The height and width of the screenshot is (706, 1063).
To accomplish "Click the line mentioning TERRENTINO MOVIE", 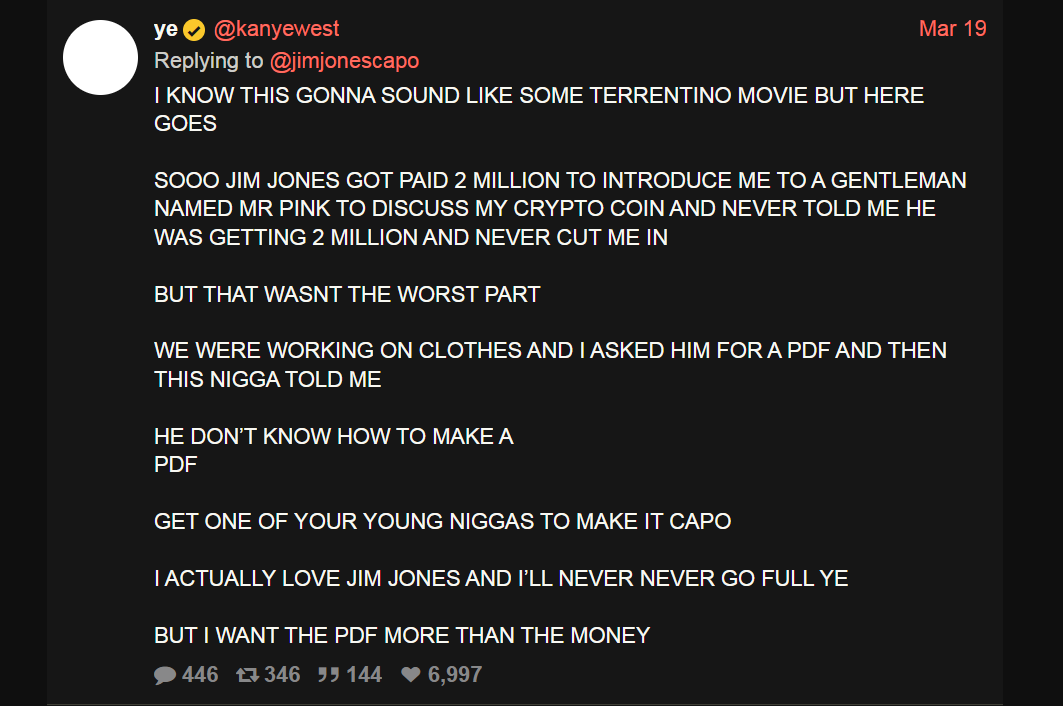I will click(x=538, y=96).
